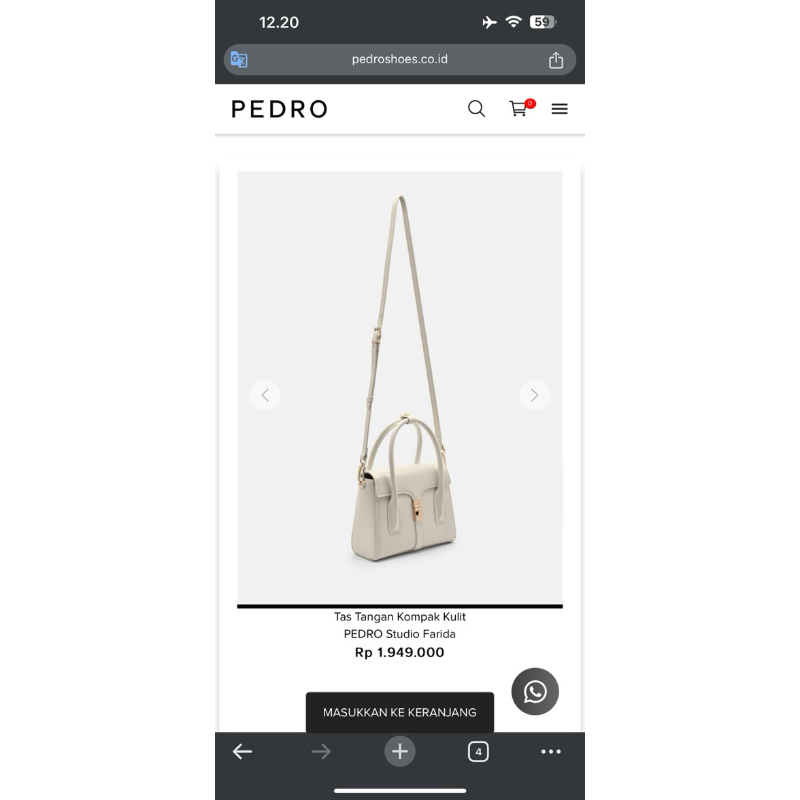Click the Rp 1.949.000 price

399,653
